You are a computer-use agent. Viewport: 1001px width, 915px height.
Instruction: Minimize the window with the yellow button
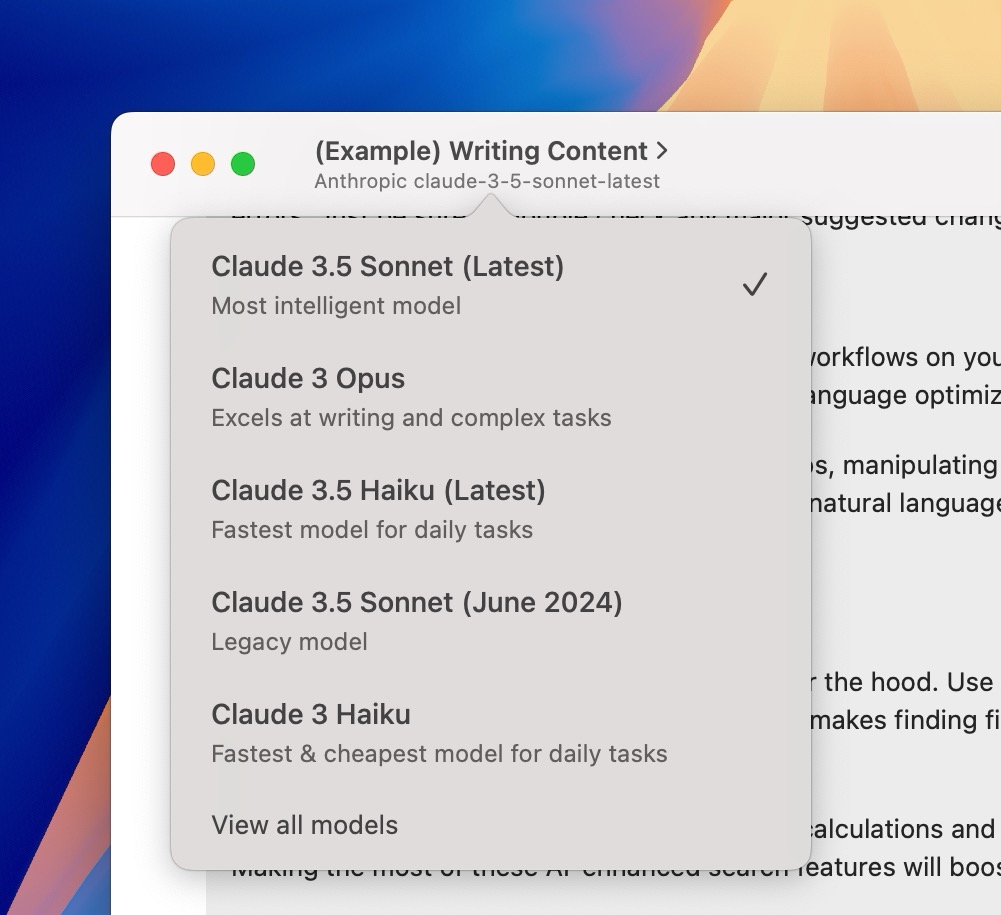click(203, 164)
